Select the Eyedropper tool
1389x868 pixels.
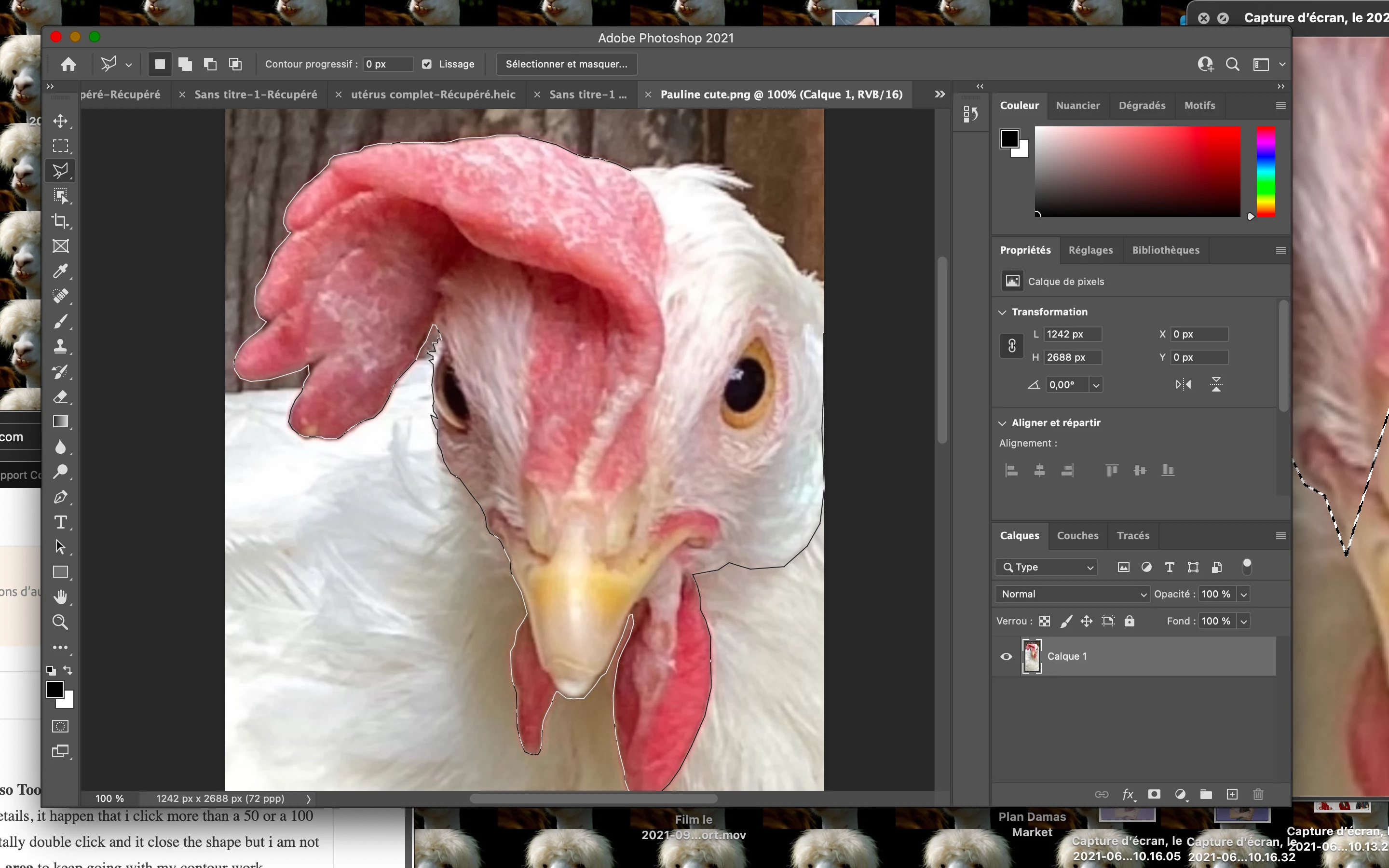tap(60, 271)
